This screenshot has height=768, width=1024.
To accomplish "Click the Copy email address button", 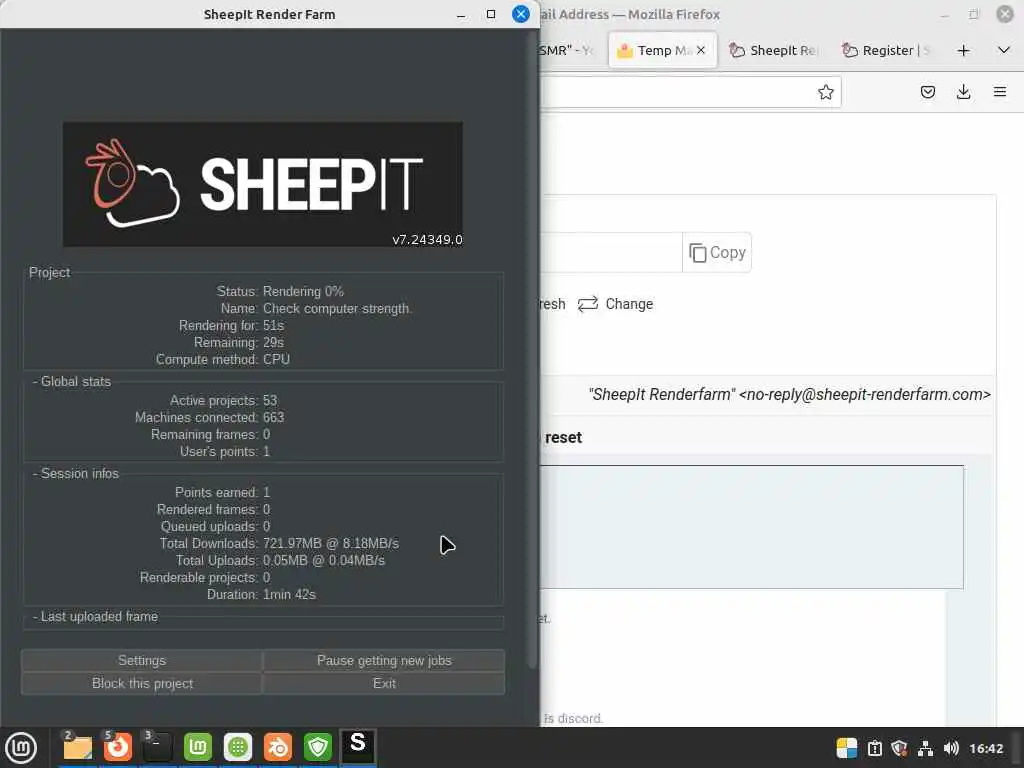I will [717, 252].
